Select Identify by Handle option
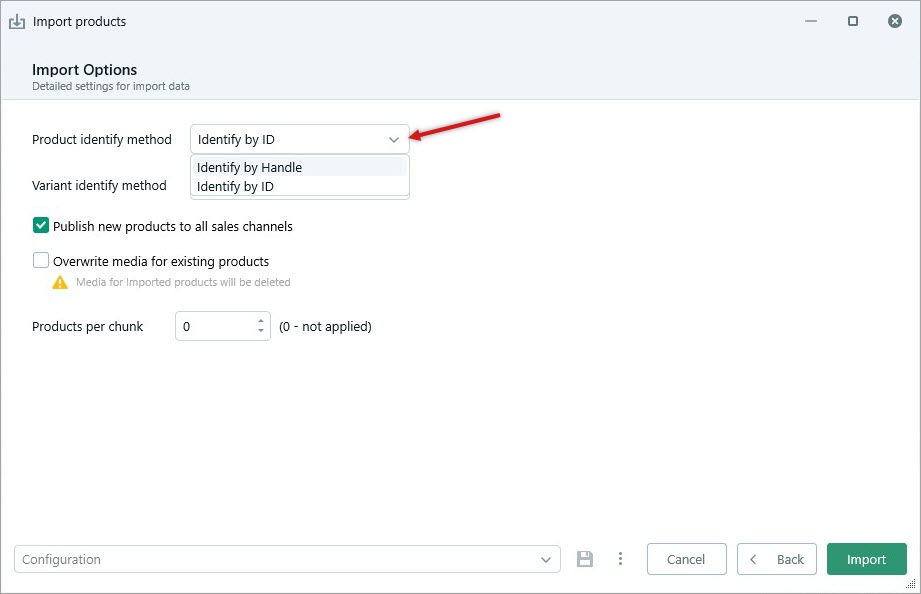The width and height of the screenshot is (921, 594). pyautogui.click(x=300, y=167)
